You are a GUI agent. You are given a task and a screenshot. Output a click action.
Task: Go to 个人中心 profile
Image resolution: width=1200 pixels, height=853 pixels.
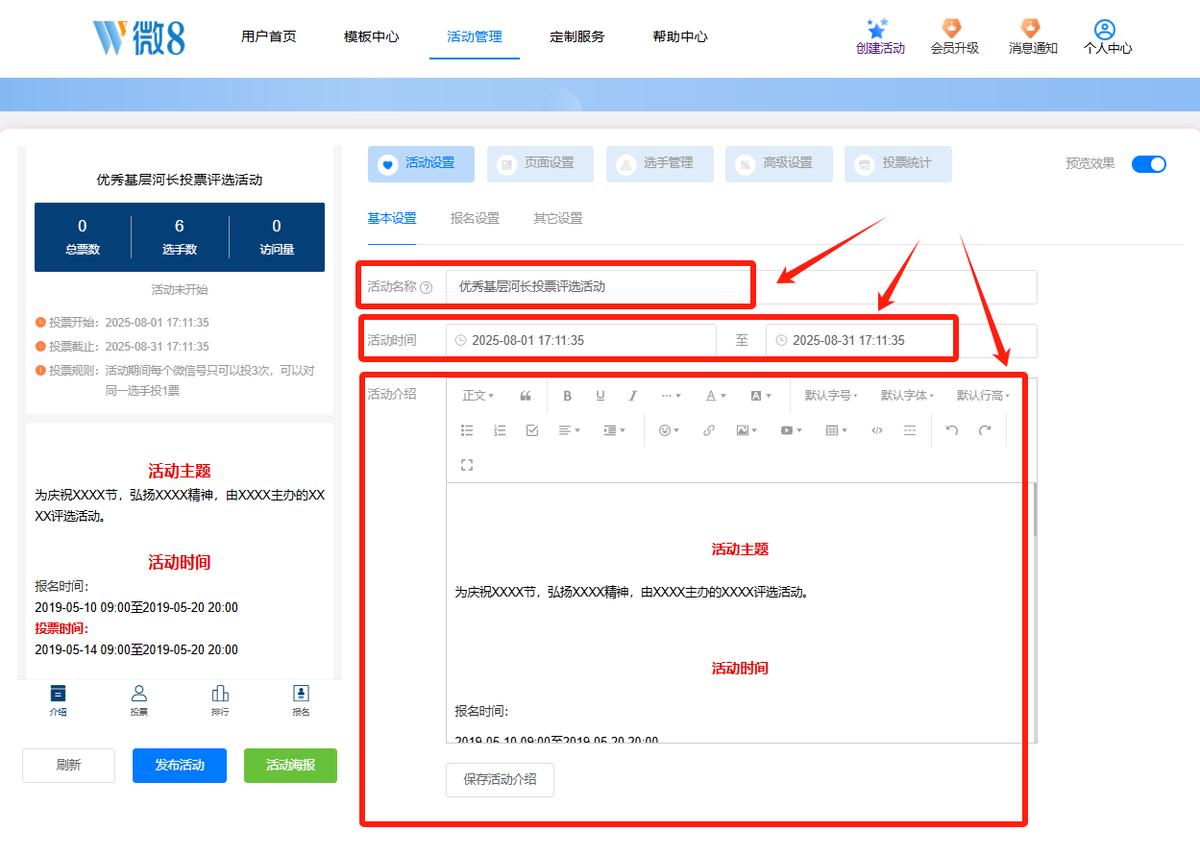coord(1107,37)
